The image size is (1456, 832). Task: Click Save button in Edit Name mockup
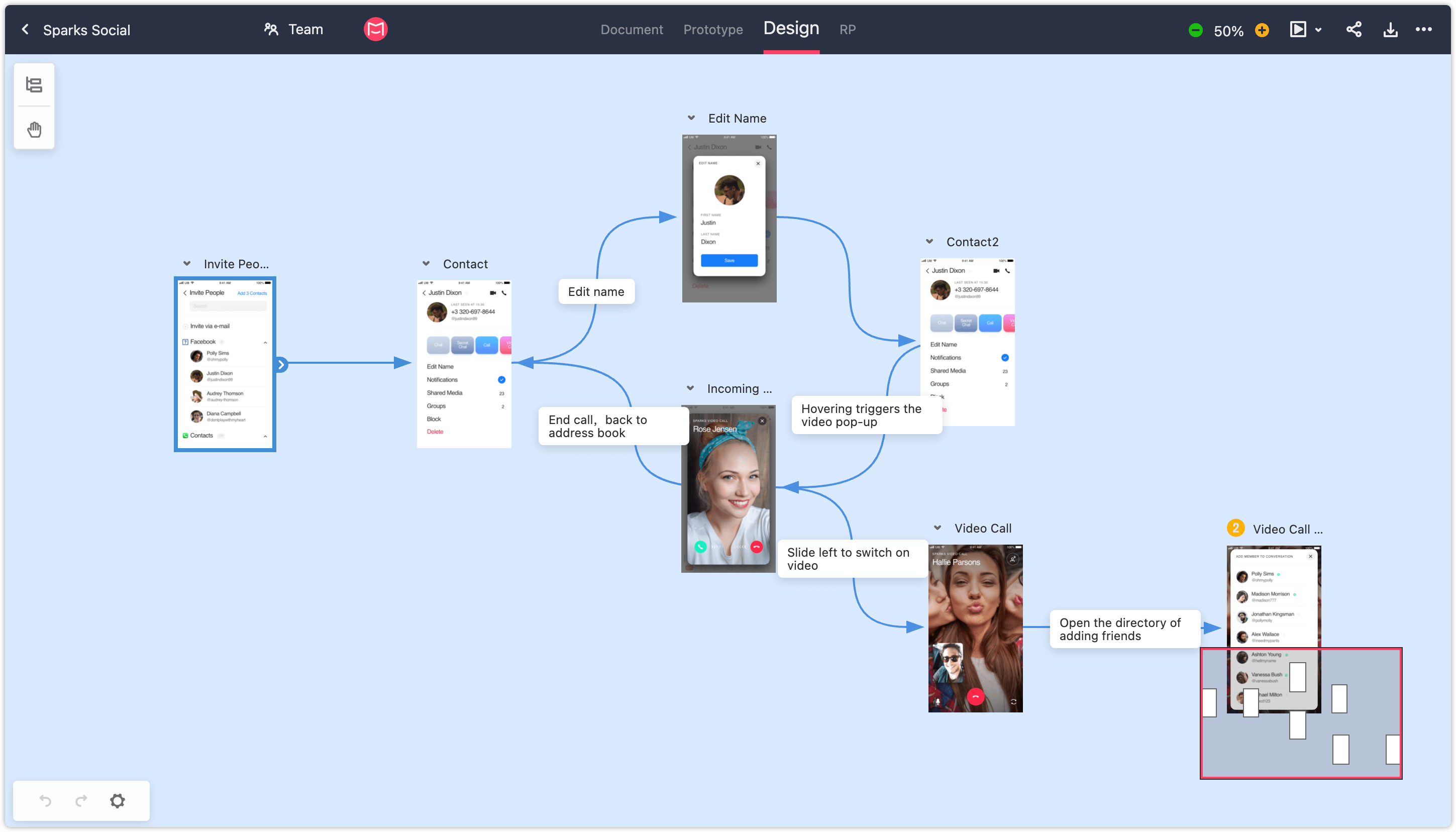tap(729, 261)
